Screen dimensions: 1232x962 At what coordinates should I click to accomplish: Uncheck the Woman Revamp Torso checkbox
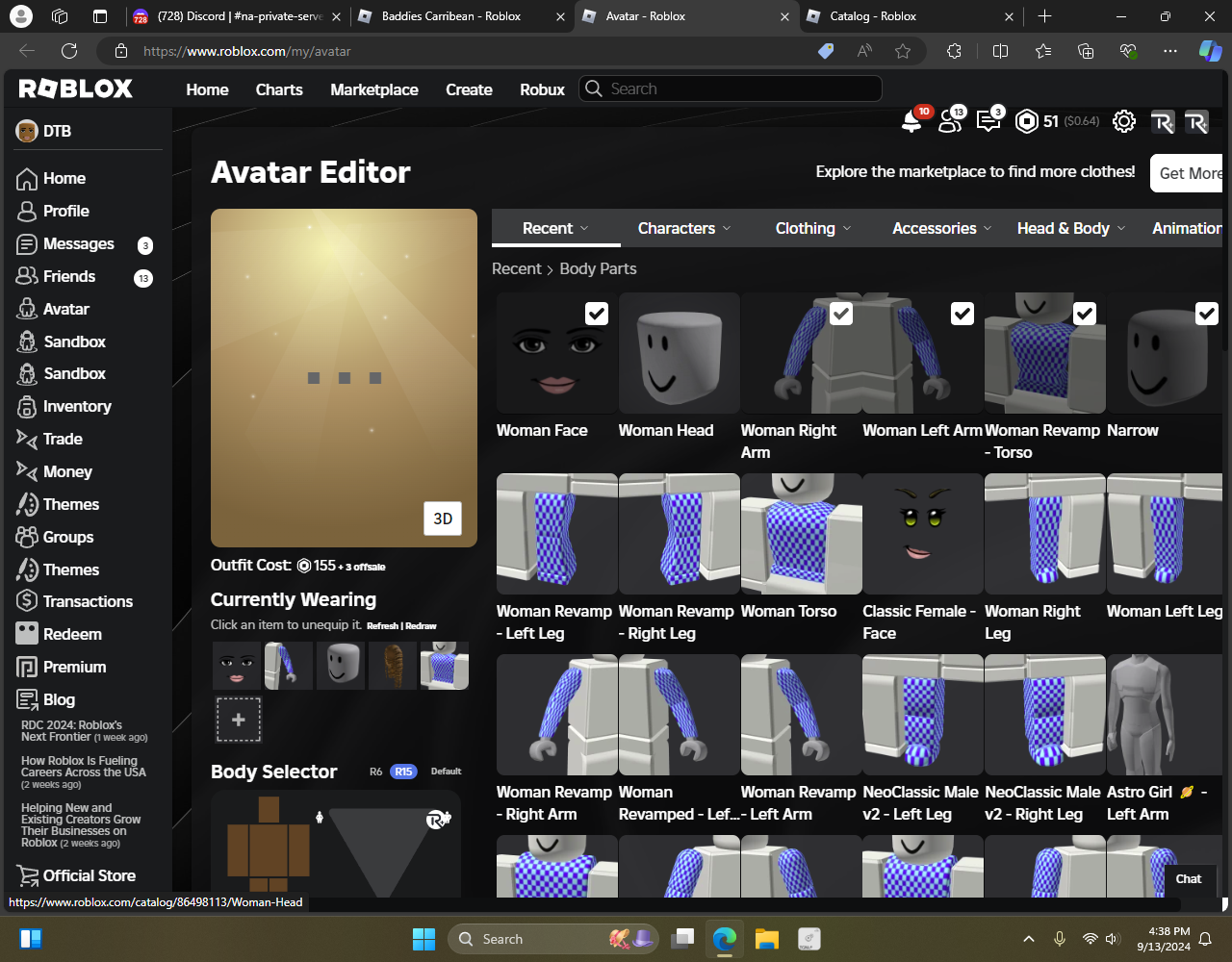[x=1085, y=314]
